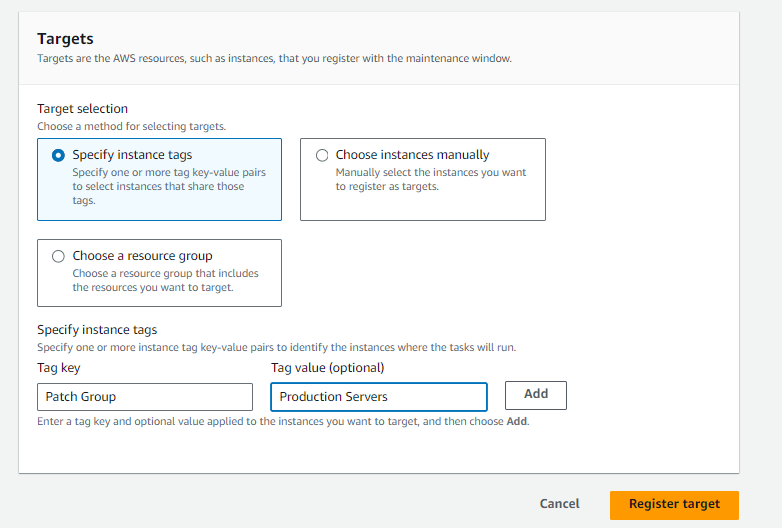Click the 'Choose a method for selecting targets.' text
This screenshot has height=528, width=782.
click(x=132, y=127)
